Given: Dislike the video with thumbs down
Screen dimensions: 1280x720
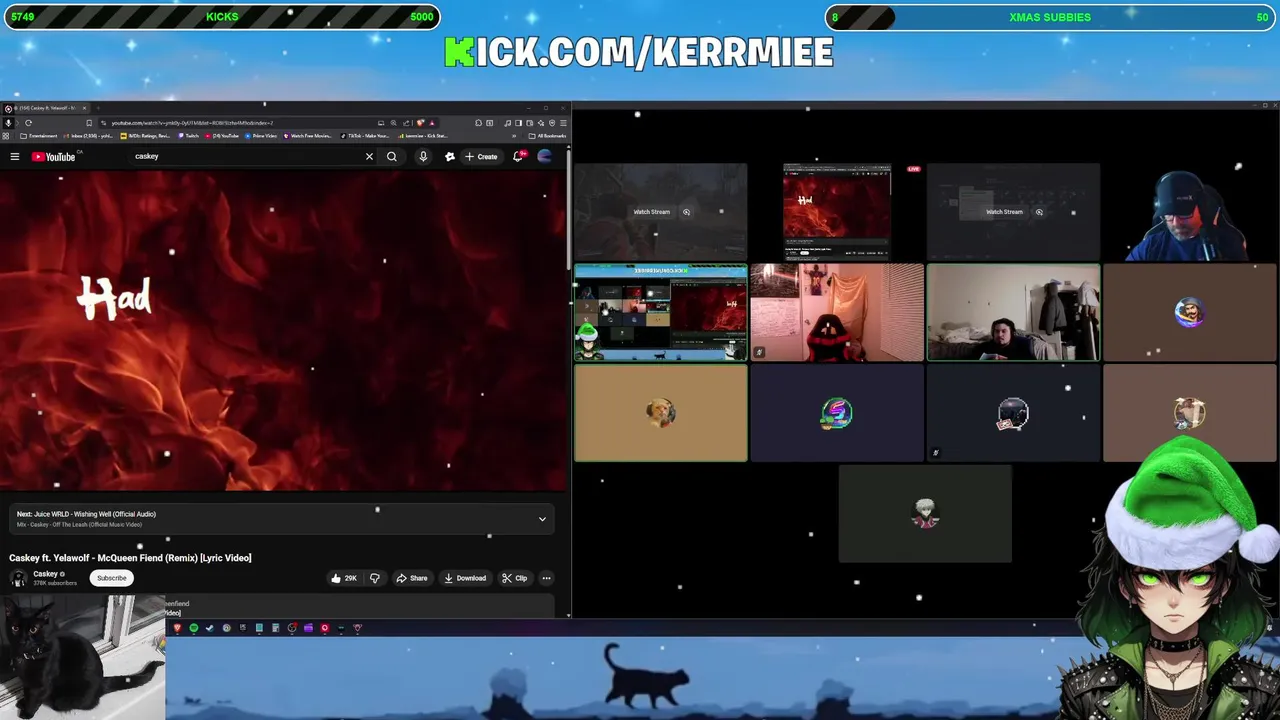Looking at the screenshot, I should pos(375,578).
